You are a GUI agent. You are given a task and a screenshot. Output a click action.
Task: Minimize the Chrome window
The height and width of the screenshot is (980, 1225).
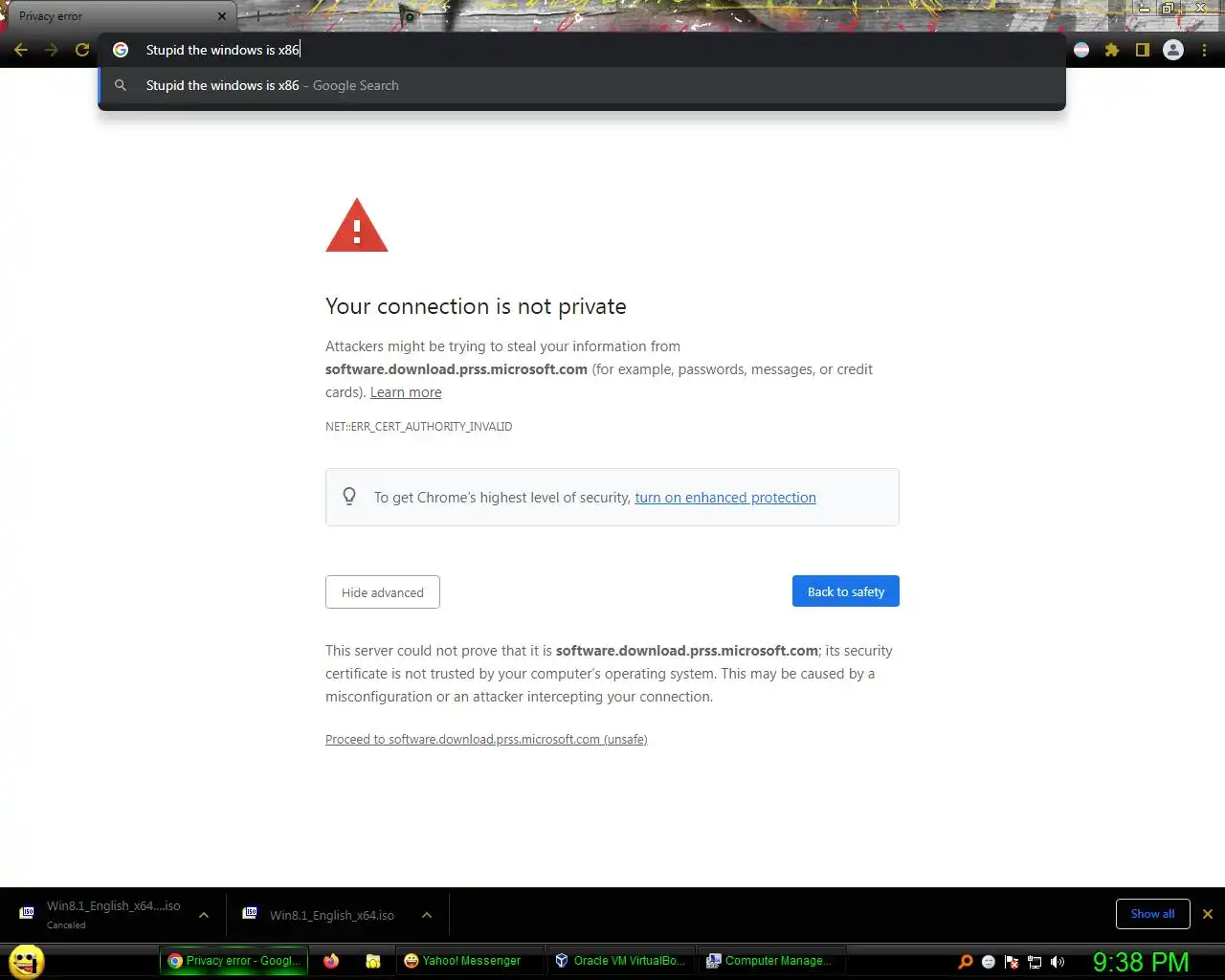1144,8
